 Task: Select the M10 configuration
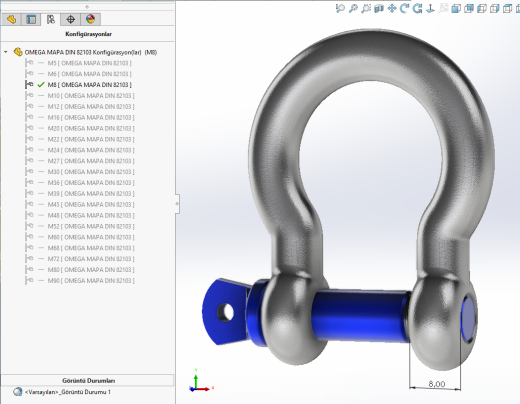[91, 96]
